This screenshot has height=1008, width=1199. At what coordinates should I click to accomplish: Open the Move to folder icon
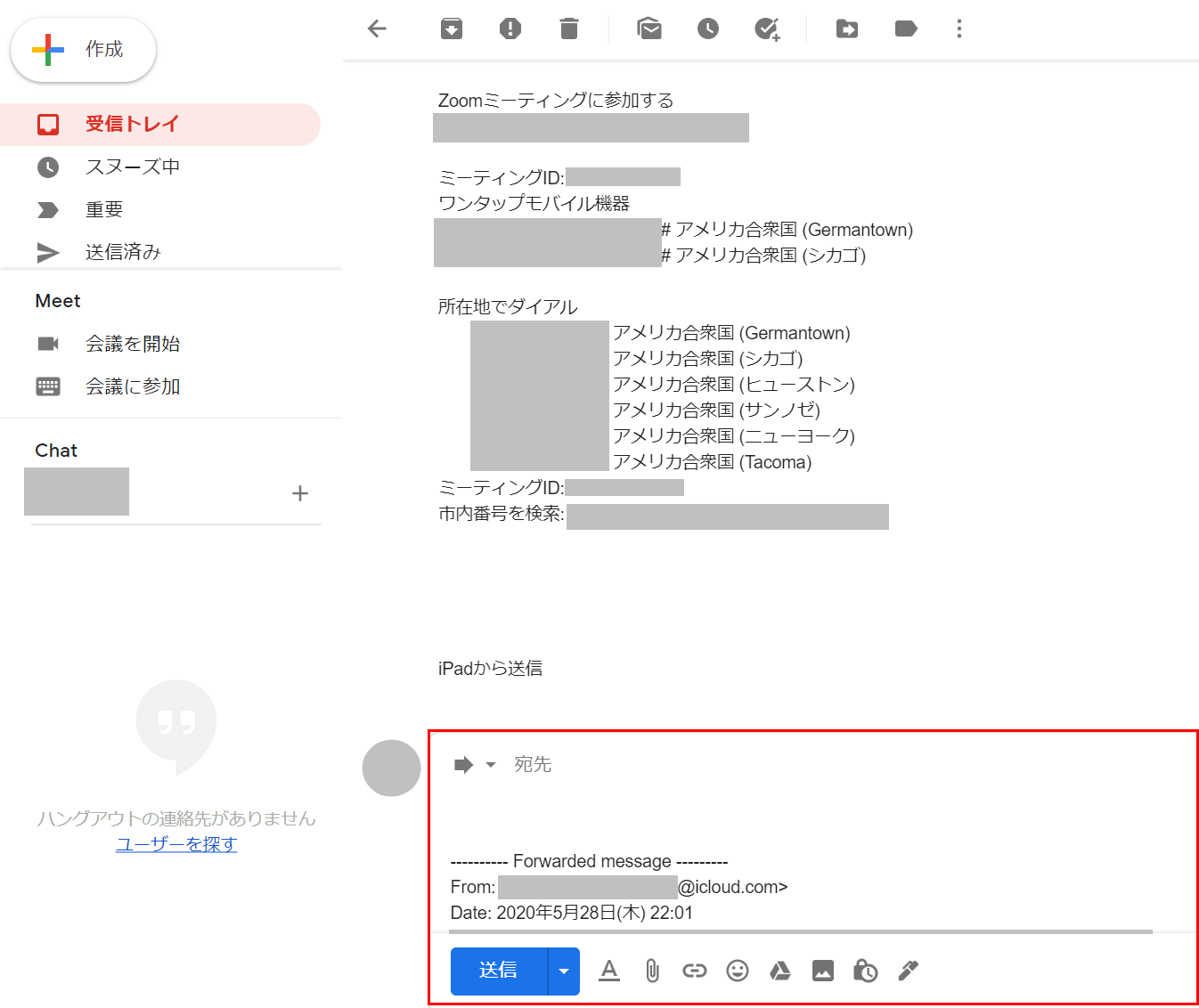point(847,28)
